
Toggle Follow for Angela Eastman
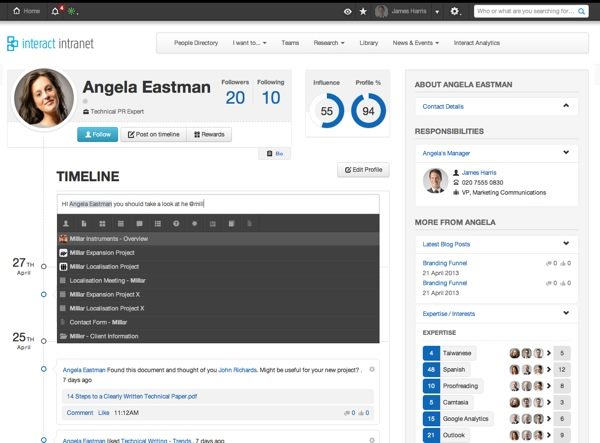click(x=98, y=134)
